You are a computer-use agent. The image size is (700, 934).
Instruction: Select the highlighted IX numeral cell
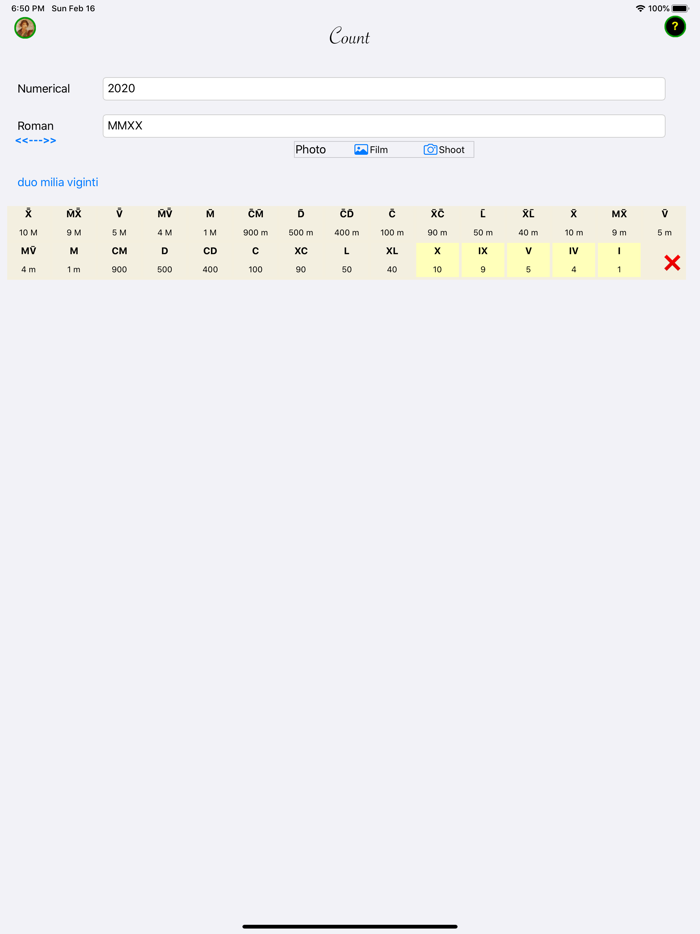pos(483,260)
